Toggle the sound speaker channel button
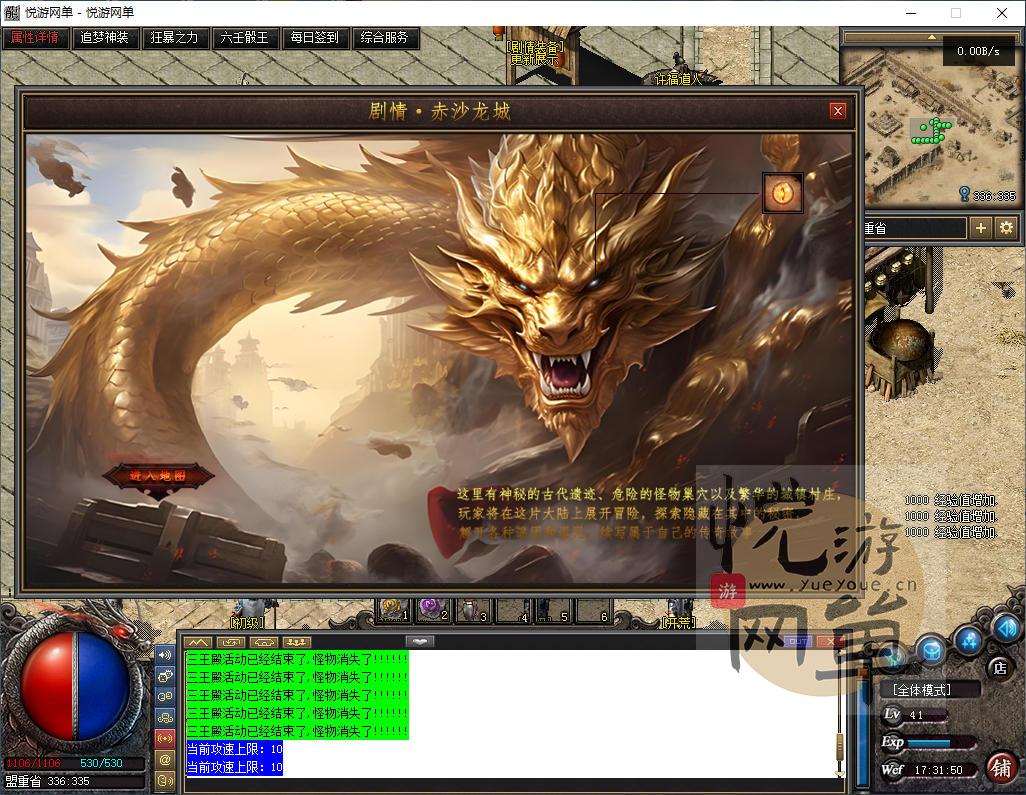1026x795 pixels. point(165,655)
